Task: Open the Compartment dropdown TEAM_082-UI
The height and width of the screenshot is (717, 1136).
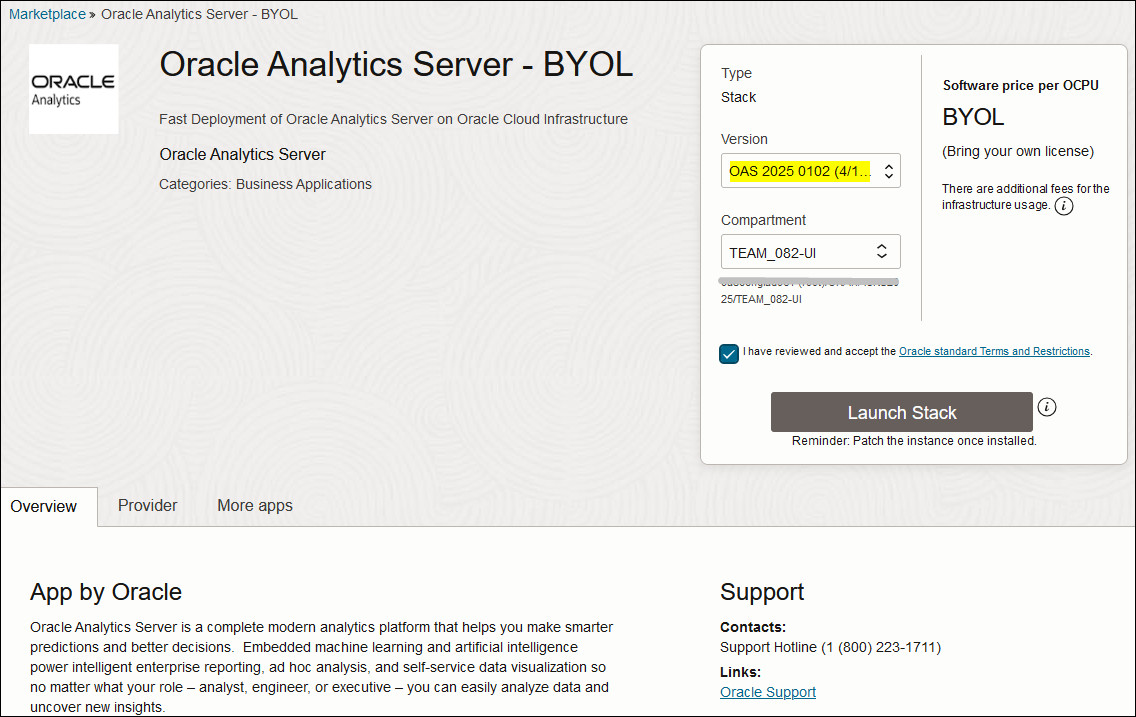Action: point(811,252)
